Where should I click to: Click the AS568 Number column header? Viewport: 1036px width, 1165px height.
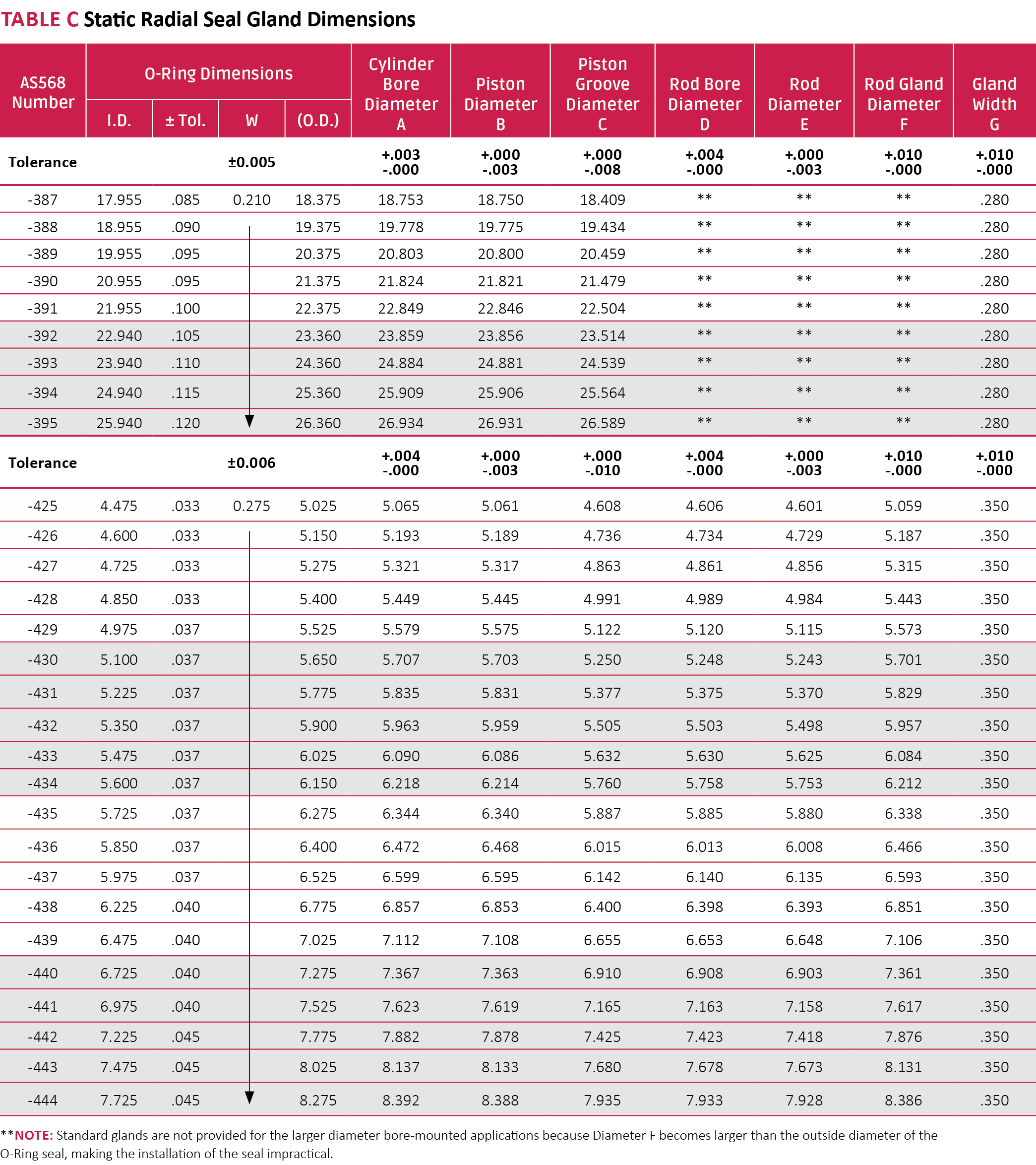(43, 92)
